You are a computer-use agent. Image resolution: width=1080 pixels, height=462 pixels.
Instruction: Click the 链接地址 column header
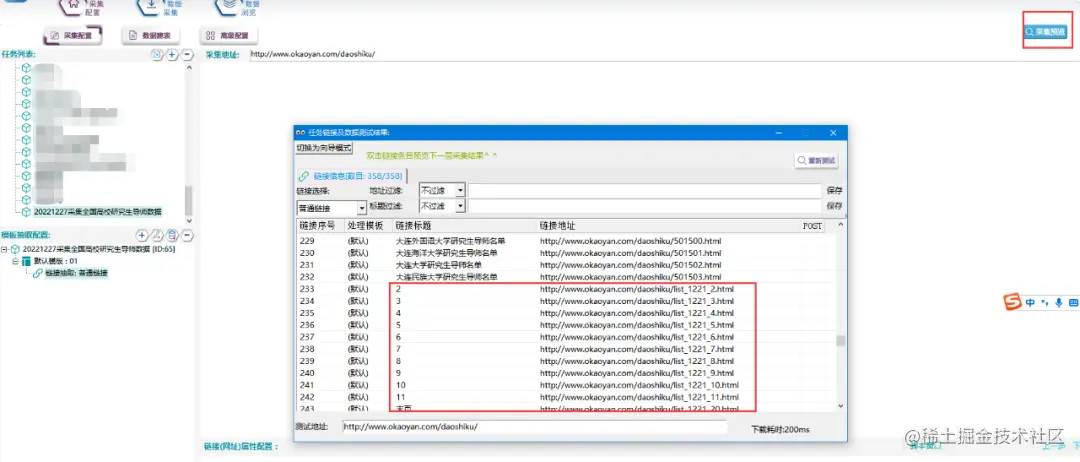pos(668,226)
